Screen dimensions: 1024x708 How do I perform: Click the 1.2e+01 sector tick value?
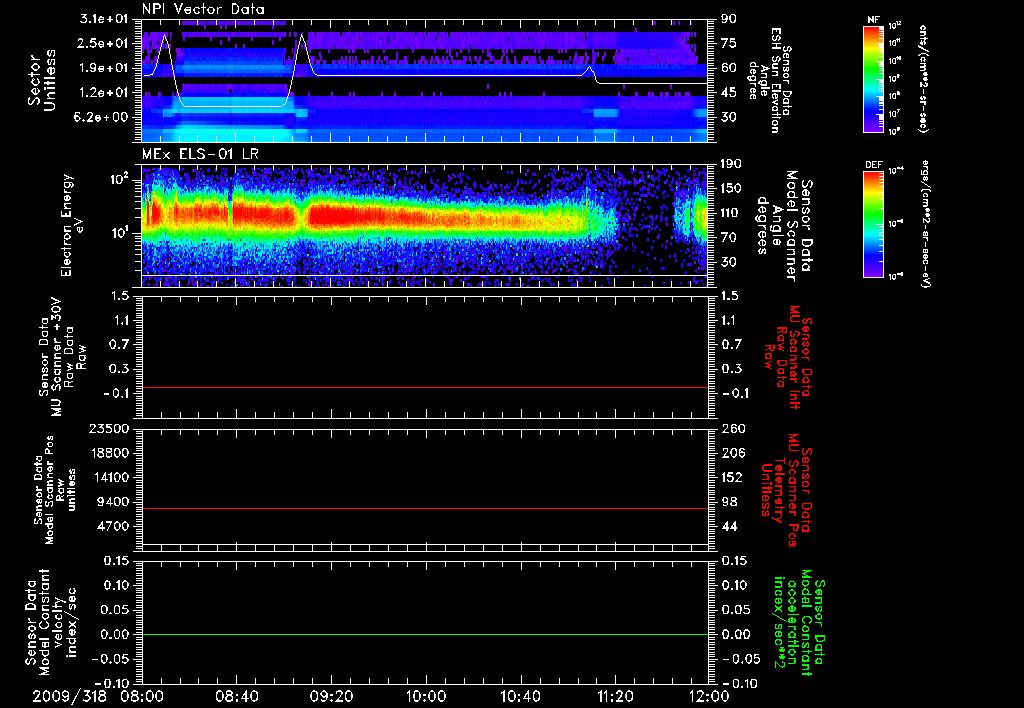click(104, 93)
